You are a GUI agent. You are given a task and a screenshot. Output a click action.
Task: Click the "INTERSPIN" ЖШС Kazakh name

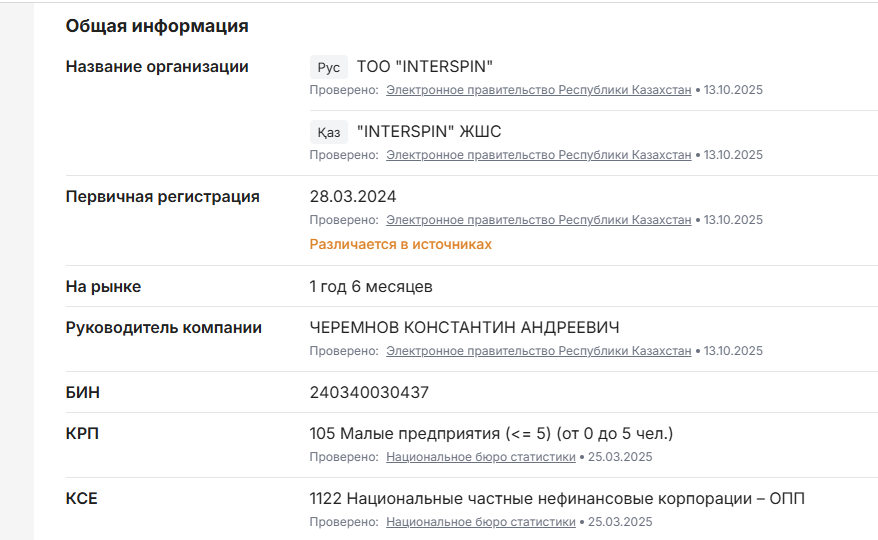pos(429,132)
